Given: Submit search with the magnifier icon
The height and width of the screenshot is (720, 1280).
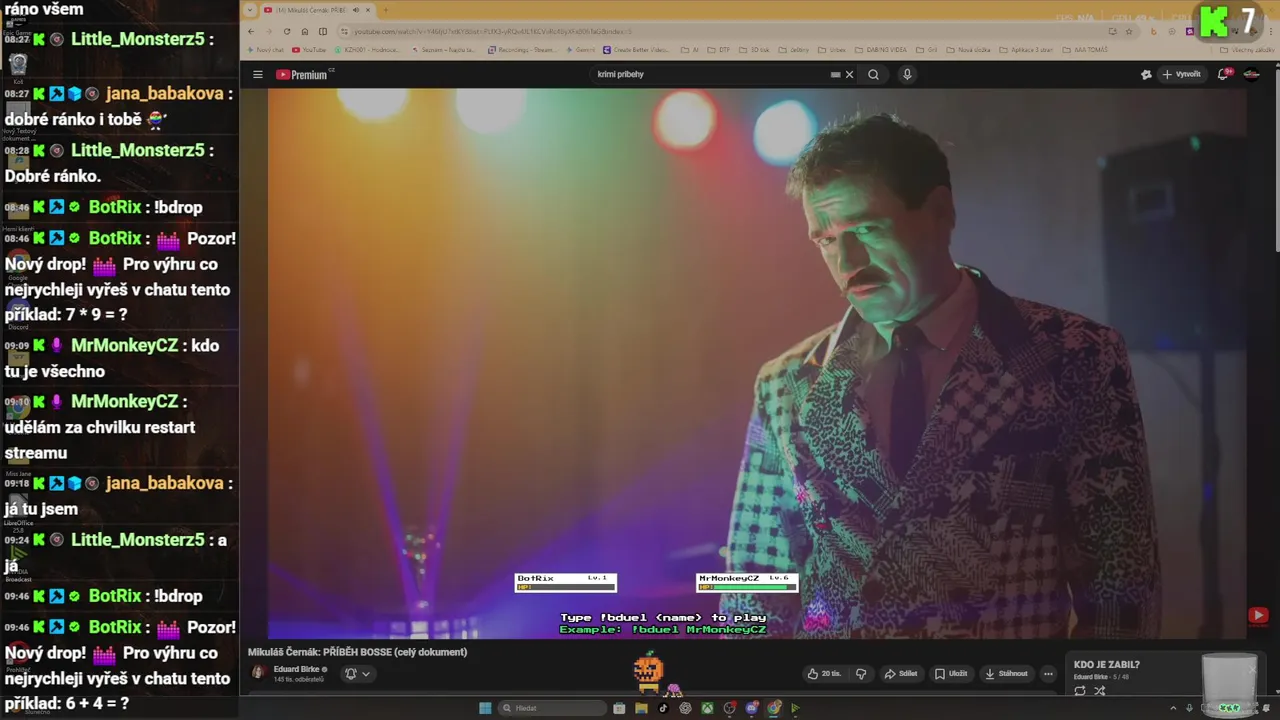Looking at the screenshot, I should 873,74.
